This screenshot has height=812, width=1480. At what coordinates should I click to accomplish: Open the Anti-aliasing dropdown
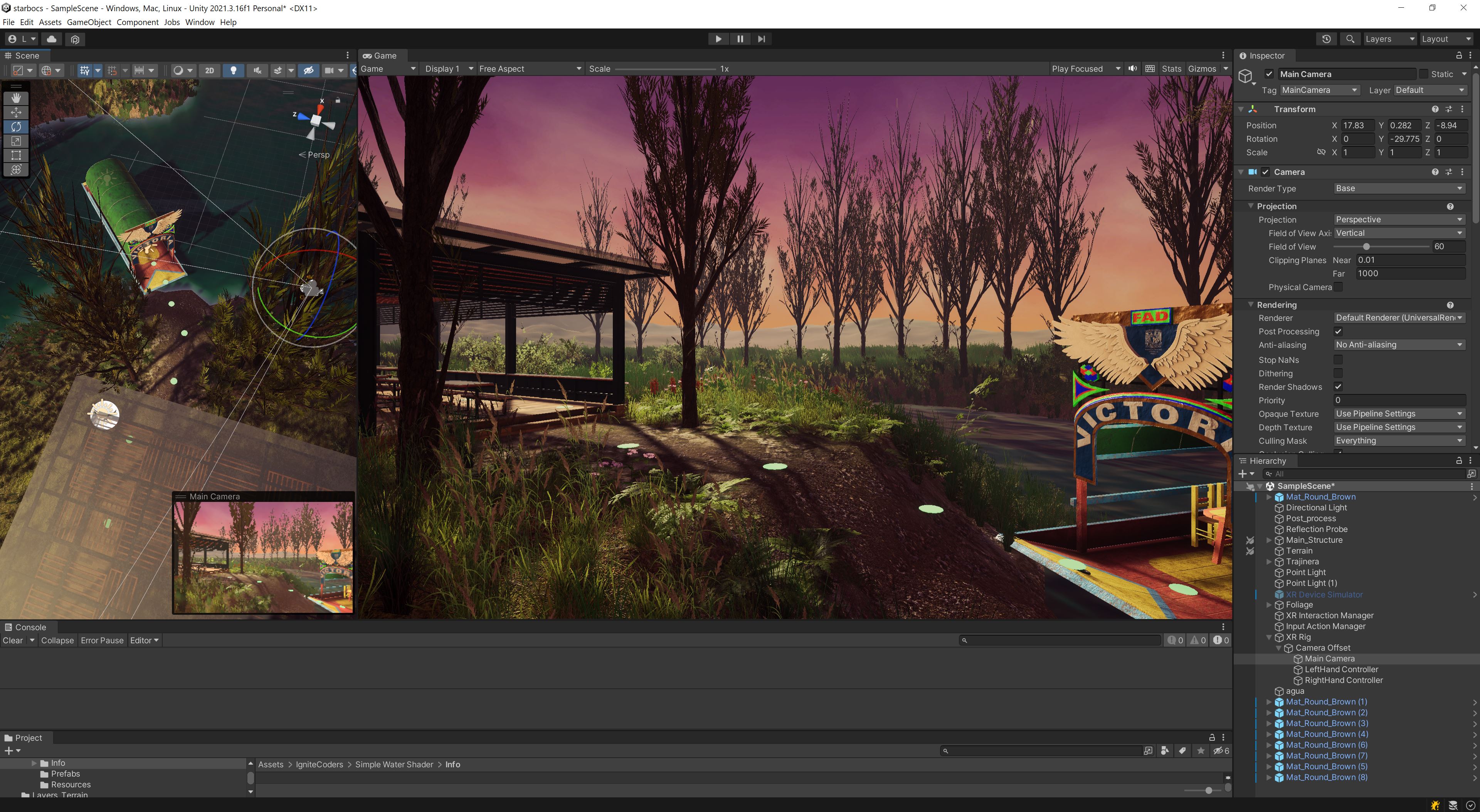click(1398, 344)
